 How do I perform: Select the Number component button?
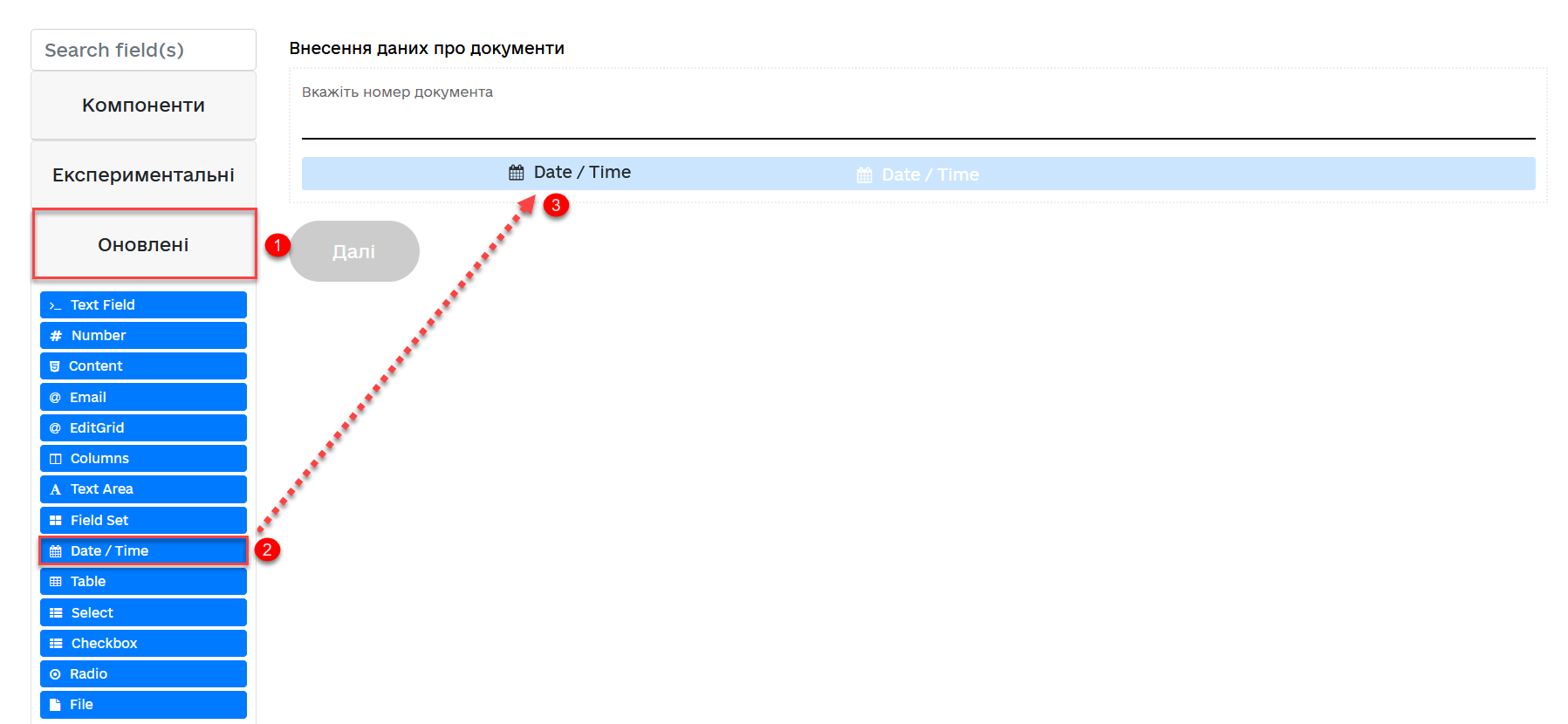pos(143,336)
